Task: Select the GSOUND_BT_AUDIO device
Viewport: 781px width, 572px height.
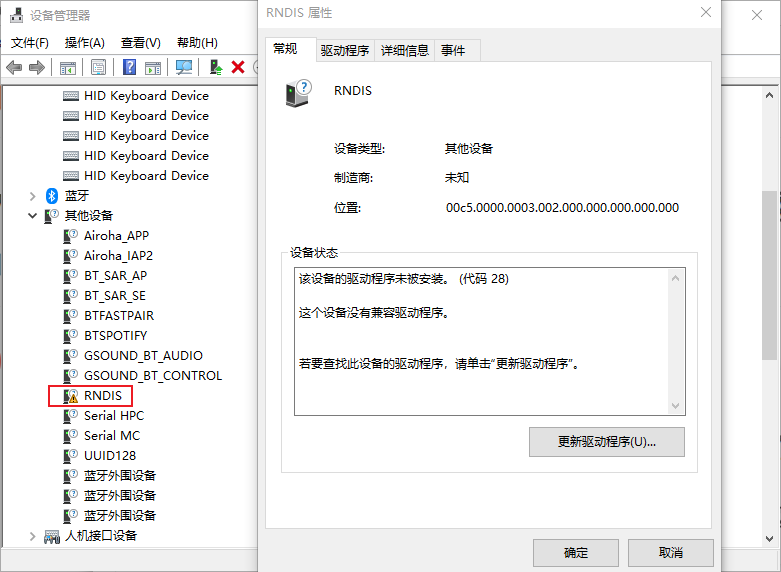Action: click(143, 356)
